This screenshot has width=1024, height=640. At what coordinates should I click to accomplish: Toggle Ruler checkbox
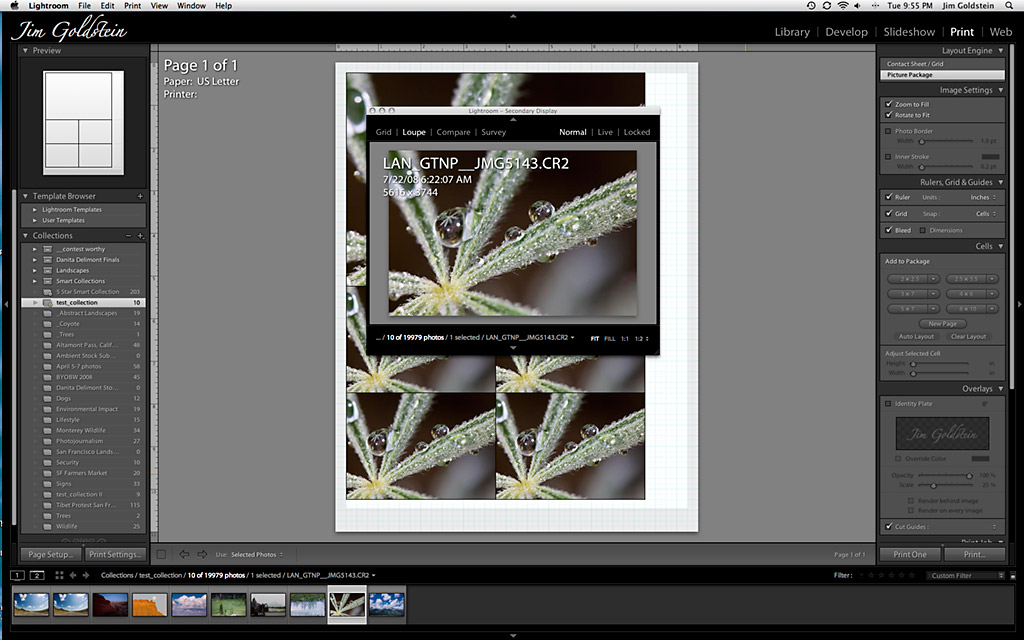(889, 197)
